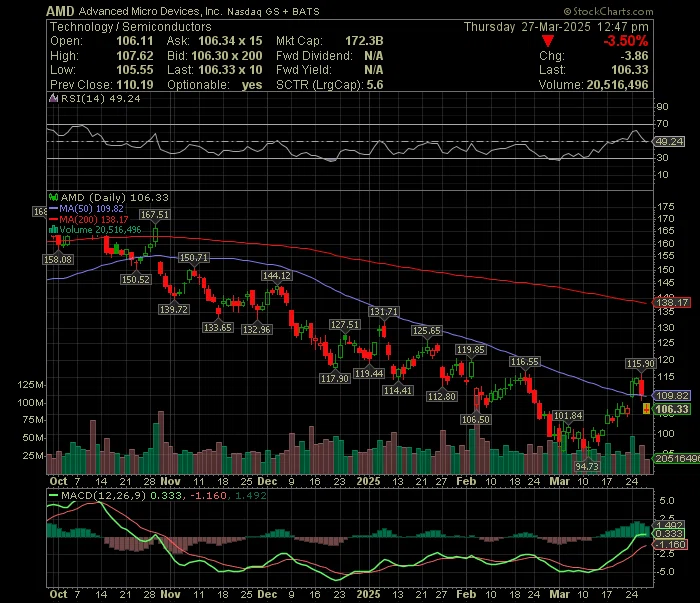700x603 pixels.
Task: Click the 150.71 price label
Action: coord(194,258)
